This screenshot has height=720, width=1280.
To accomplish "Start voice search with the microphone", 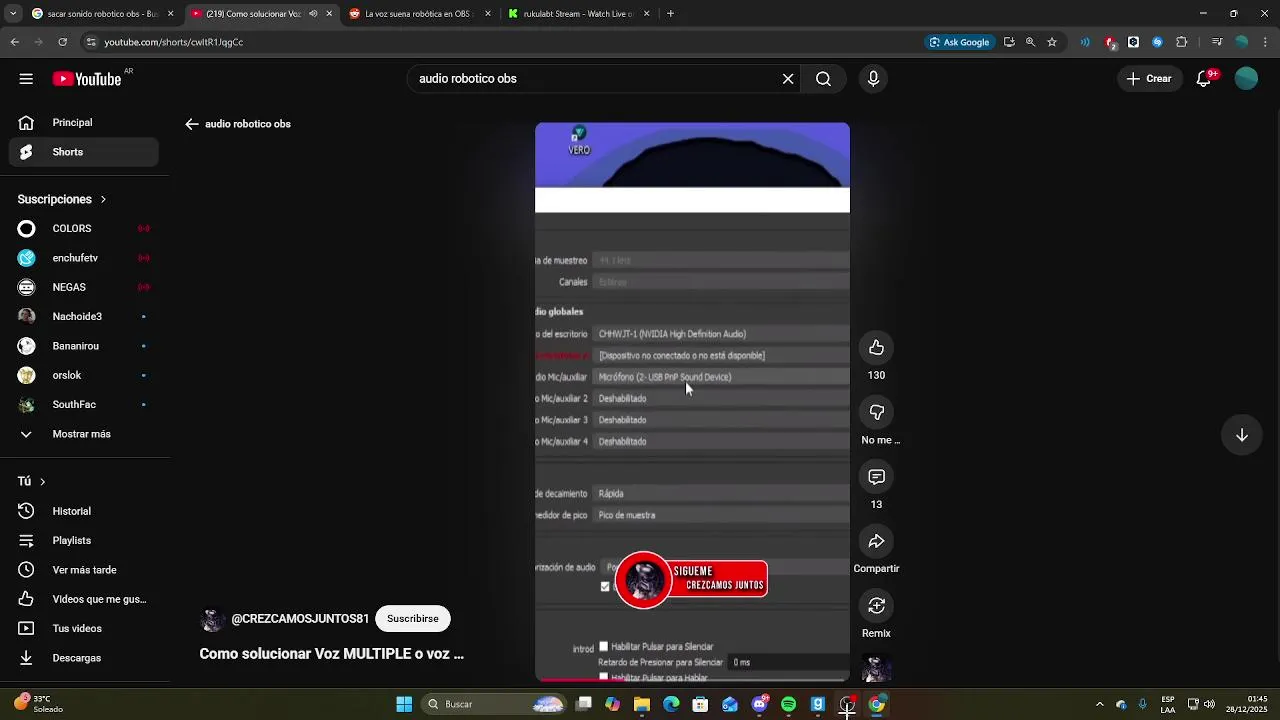I will point(873,79).
